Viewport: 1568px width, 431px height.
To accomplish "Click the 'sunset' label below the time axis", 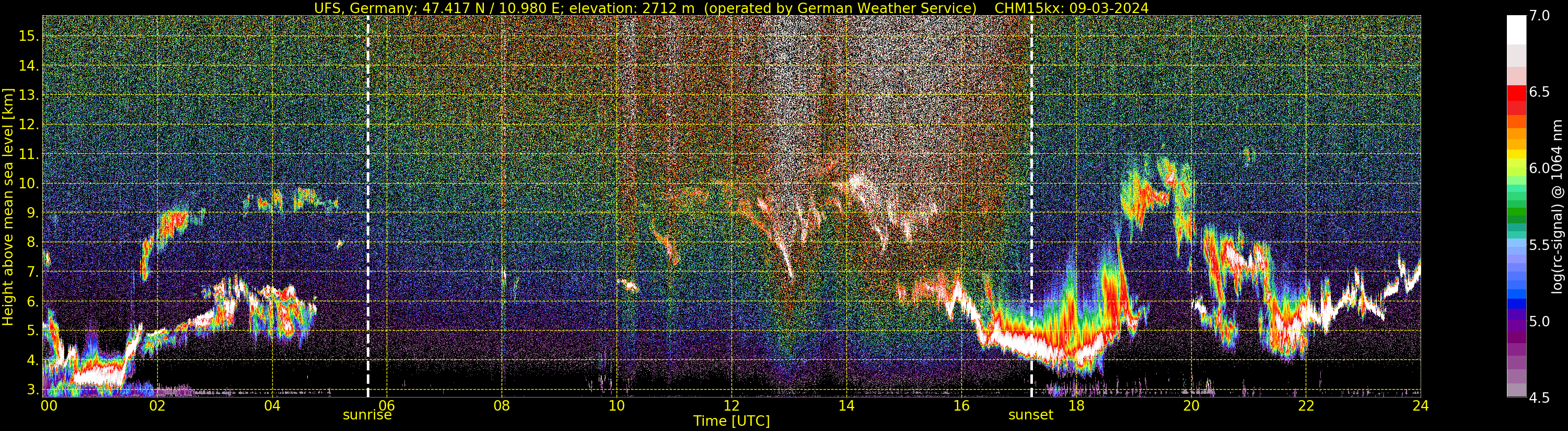I will pos(1030,415).
